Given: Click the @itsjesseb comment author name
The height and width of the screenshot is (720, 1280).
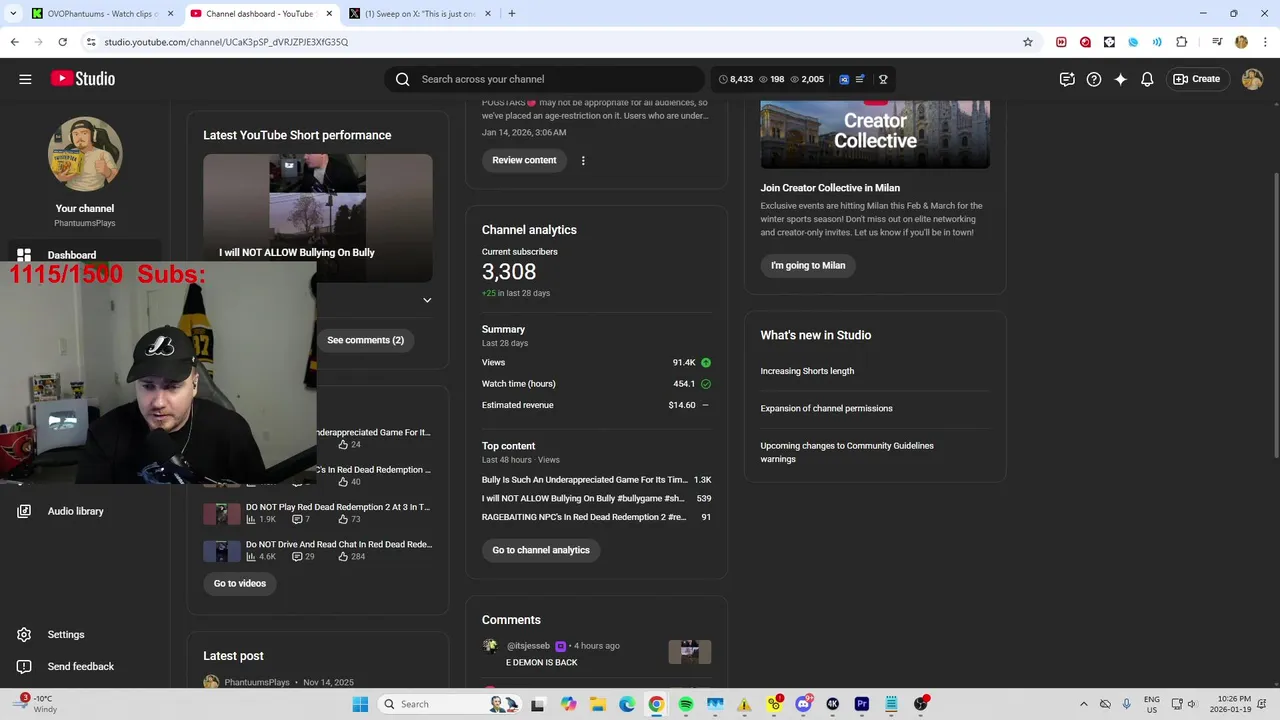Looking at the screenshot, I should coord(528,646).
